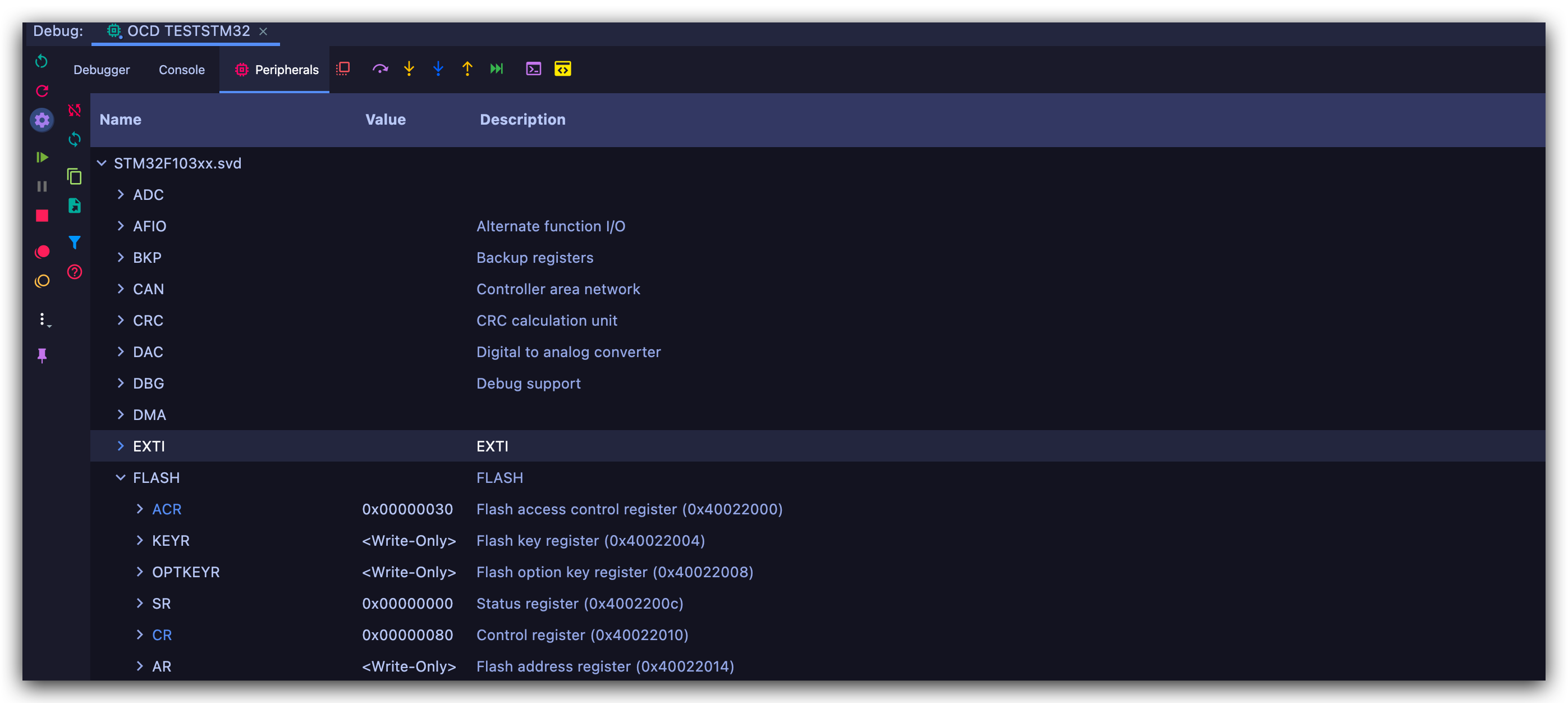The width and height of the screenshot is (1568, 703).
Task: Click the red reset MCU arrow icon
Action: [x=42, y=91]
